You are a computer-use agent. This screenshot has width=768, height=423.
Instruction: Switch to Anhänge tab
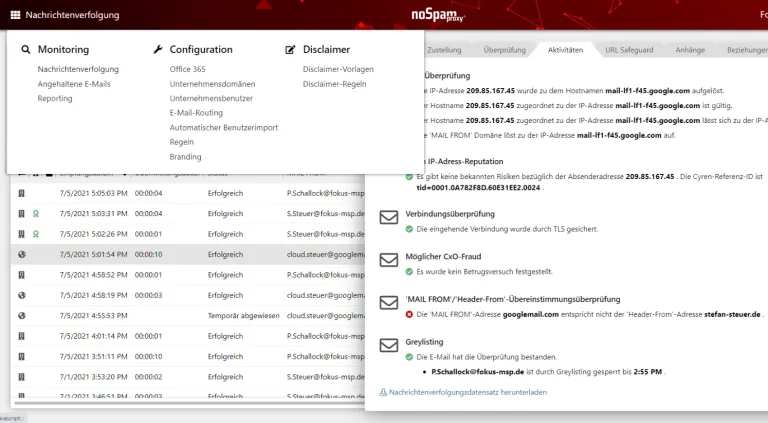pos(690,50)
